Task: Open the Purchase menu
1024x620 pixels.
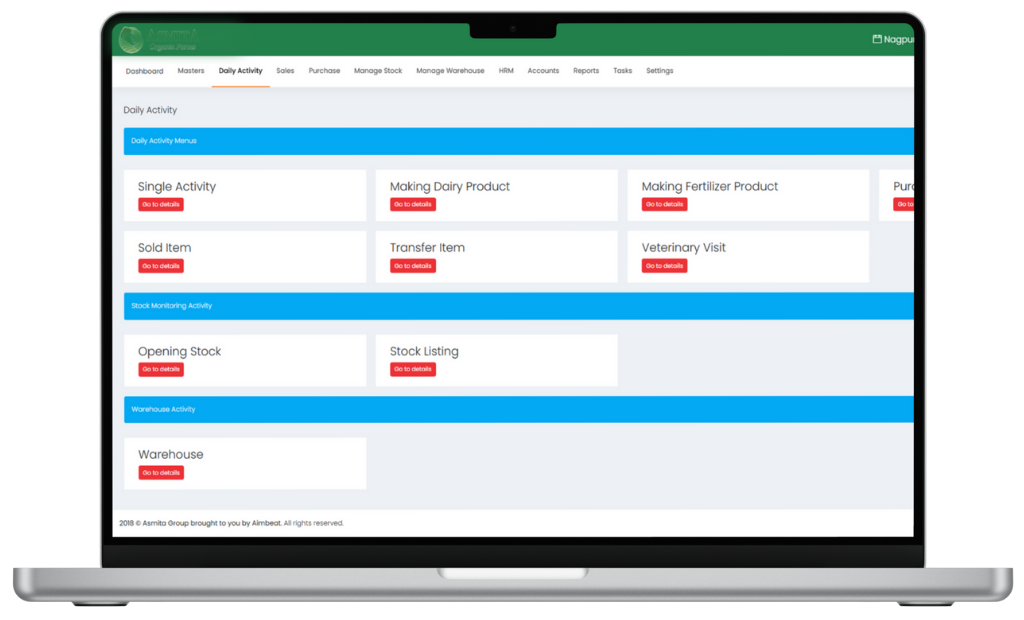Action: click(x=324, y=70)
